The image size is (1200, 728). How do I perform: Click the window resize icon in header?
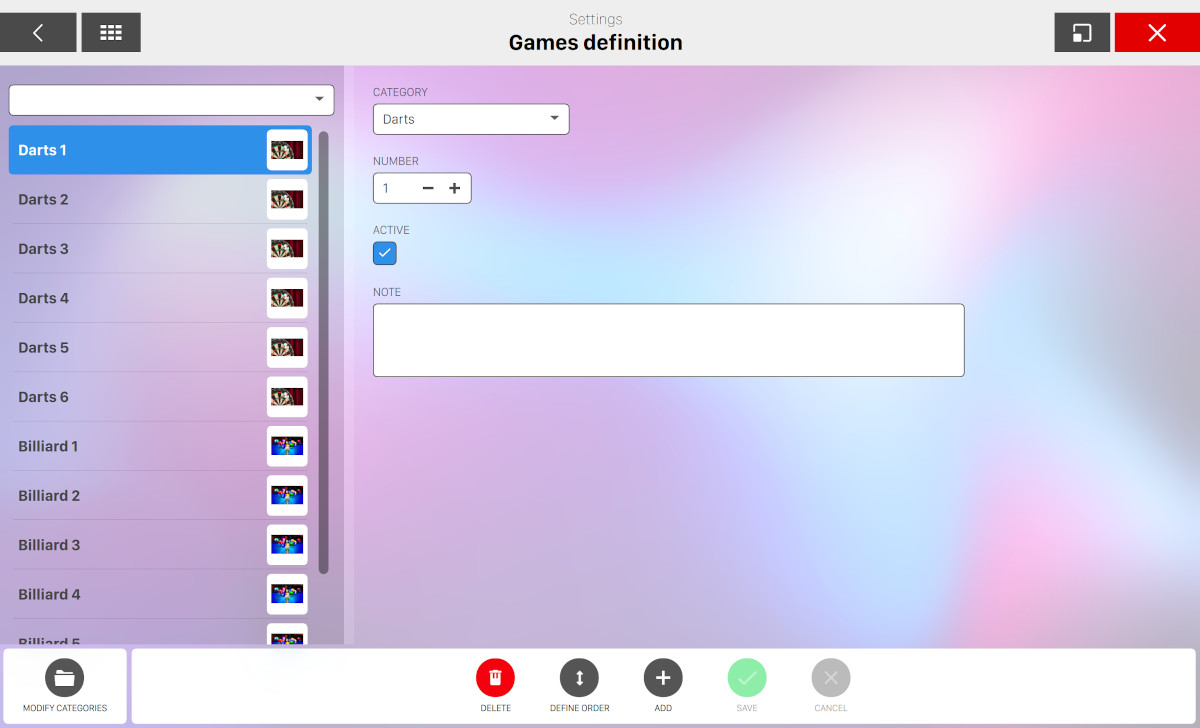[1082, 33]
